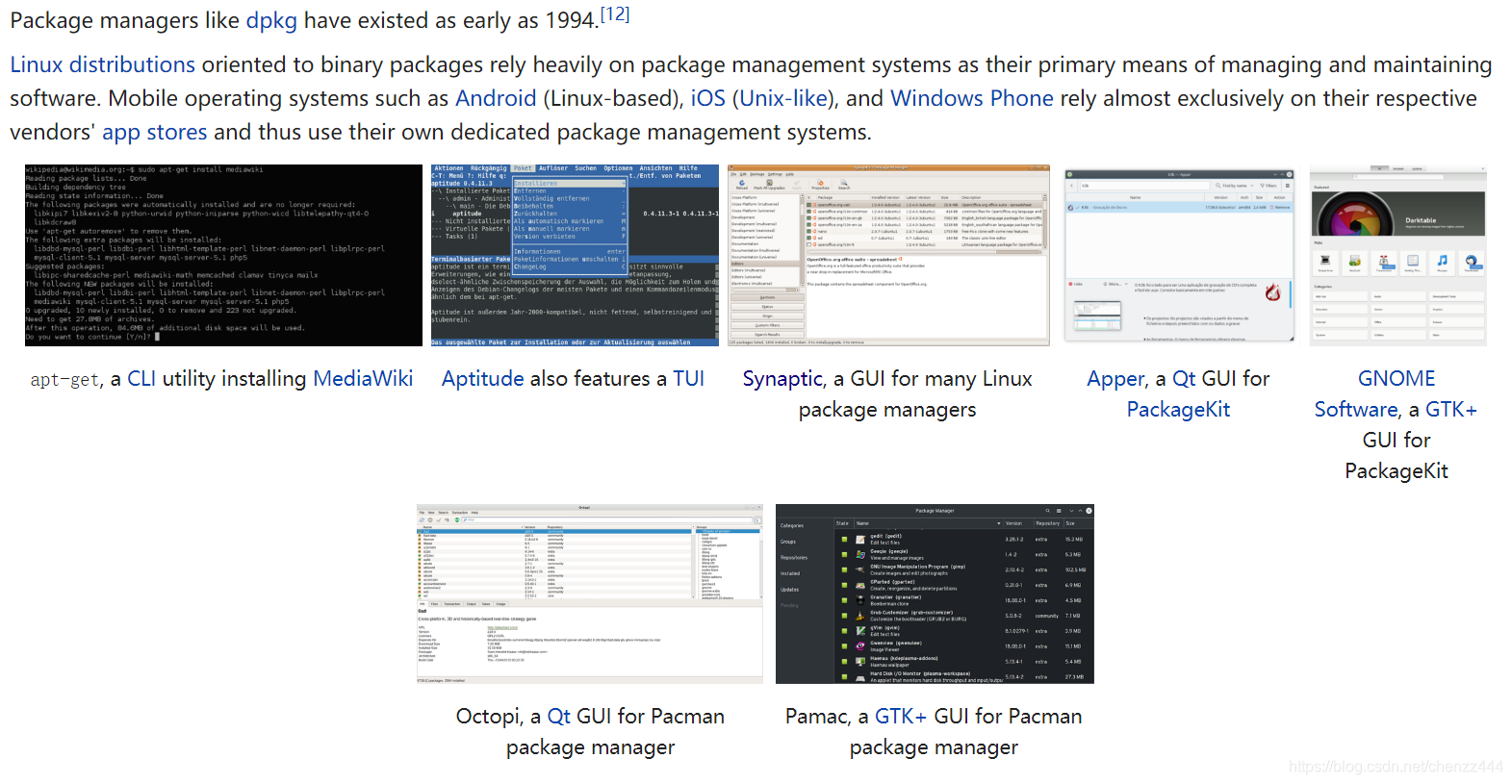This screenshot has height=784, width=1512.
Task: Open the PackageKit link under Apper
Action: point(1178,410)
